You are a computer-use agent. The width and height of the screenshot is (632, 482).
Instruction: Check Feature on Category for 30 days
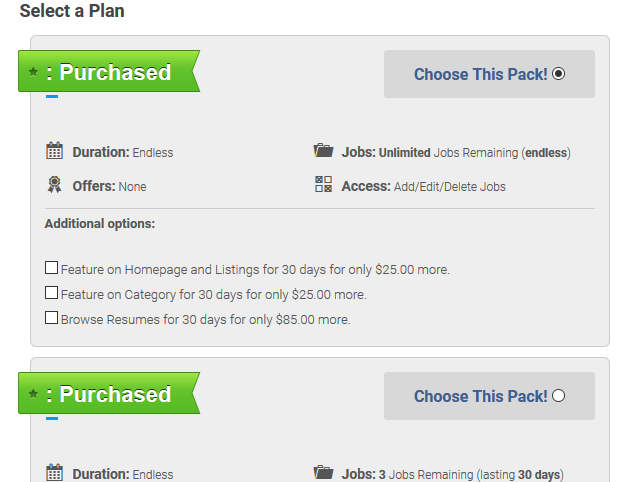click(51, 293)
